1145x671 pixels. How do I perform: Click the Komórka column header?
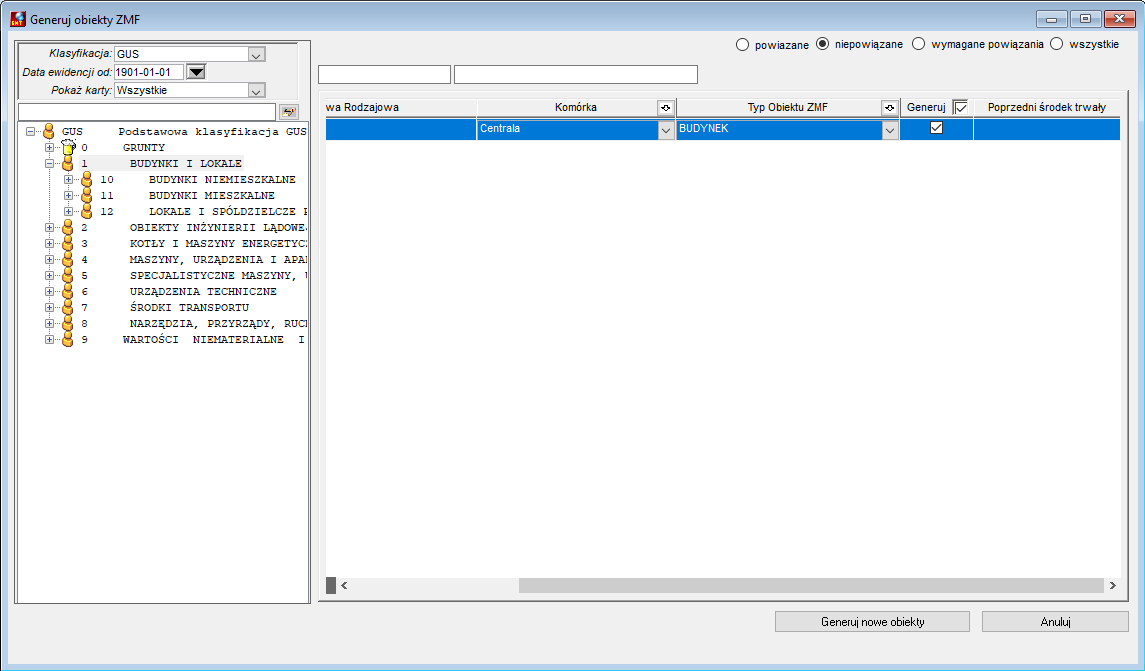(x=575, y=107)
